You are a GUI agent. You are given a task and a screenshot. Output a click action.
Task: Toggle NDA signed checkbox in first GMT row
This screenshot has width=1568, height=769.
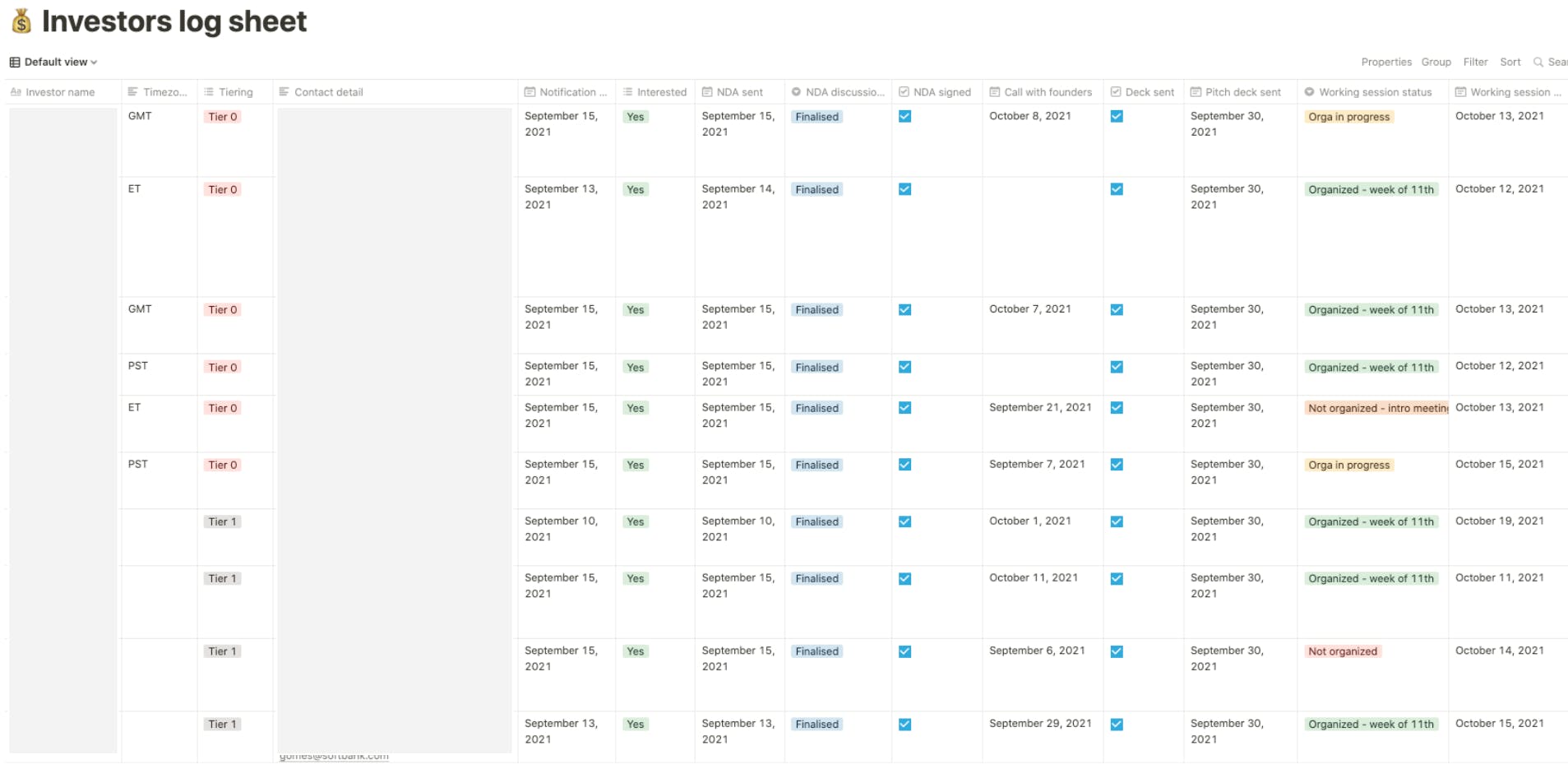tap(904, 117)
